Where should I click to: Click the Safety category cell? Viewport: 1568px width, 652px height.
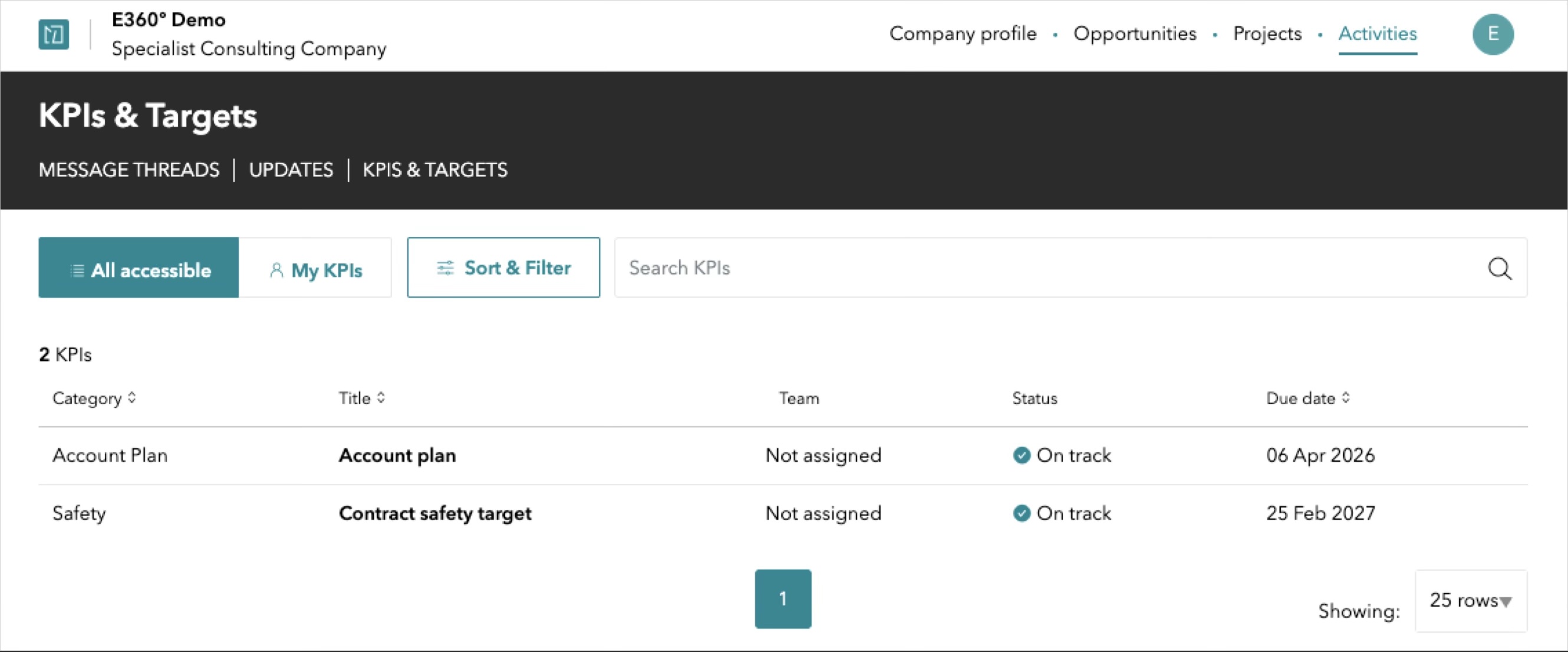tap(79, 513)
